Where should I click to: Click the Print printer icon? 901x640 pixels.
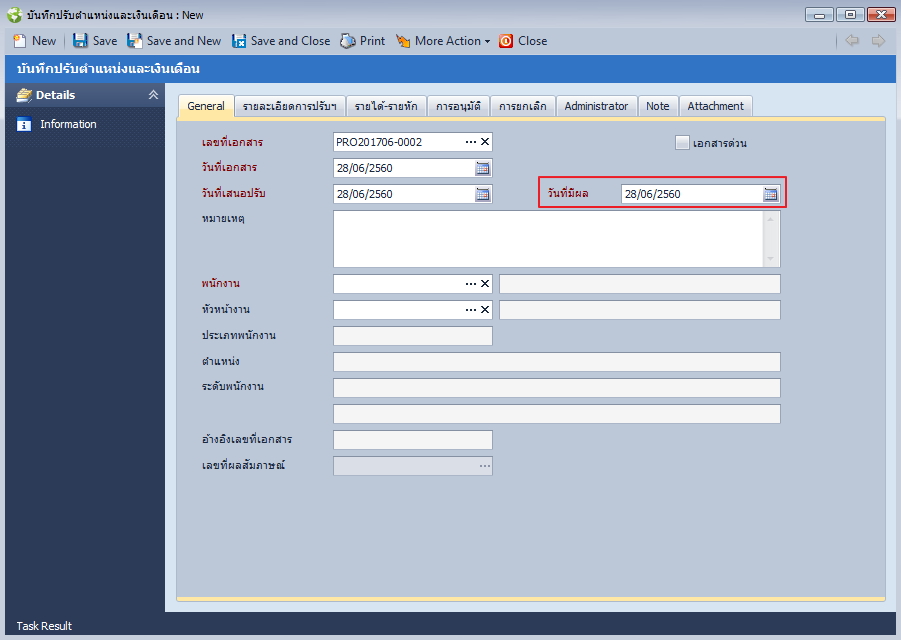pyautogui.click(x=348, y=41)
